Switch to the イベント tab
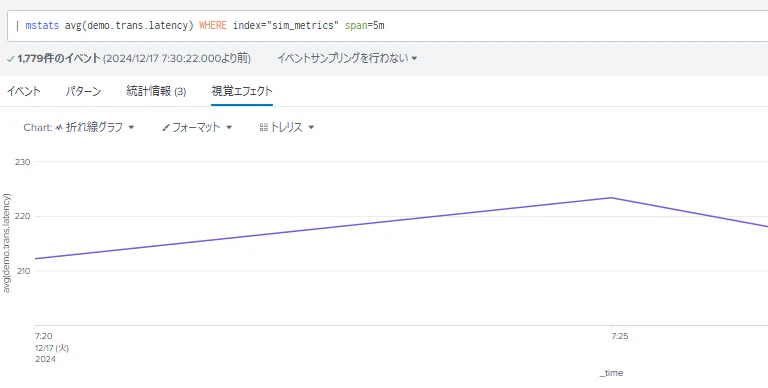 24,91
